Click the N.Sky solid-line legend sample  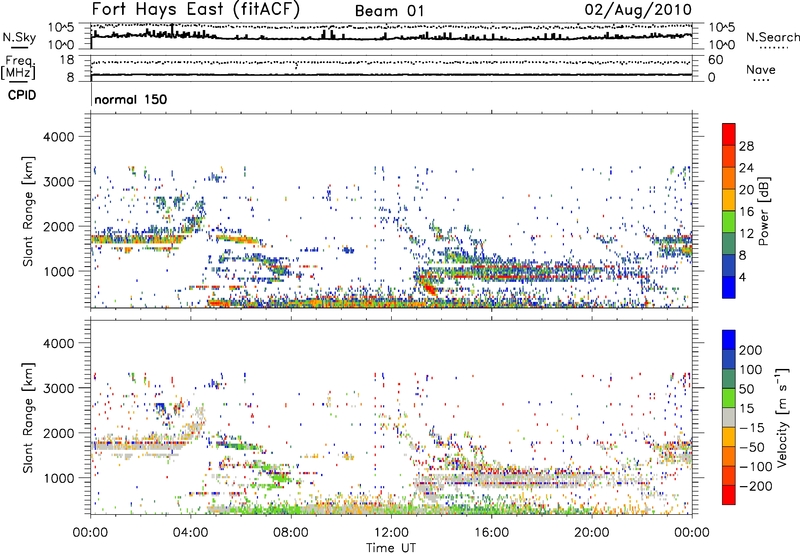[19, 47]
